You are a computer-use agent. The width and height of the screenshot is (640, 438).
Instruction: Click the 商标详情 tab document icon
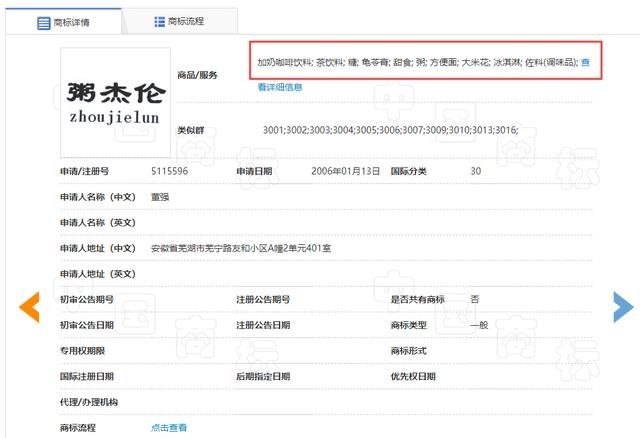pos(44,23)
